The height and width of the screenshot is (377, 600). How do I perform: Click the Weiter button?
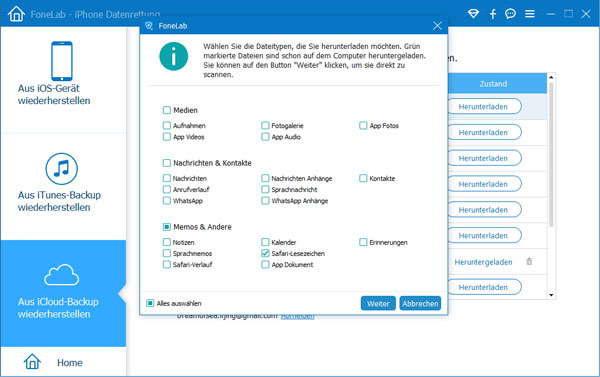(x=378, y=303)
